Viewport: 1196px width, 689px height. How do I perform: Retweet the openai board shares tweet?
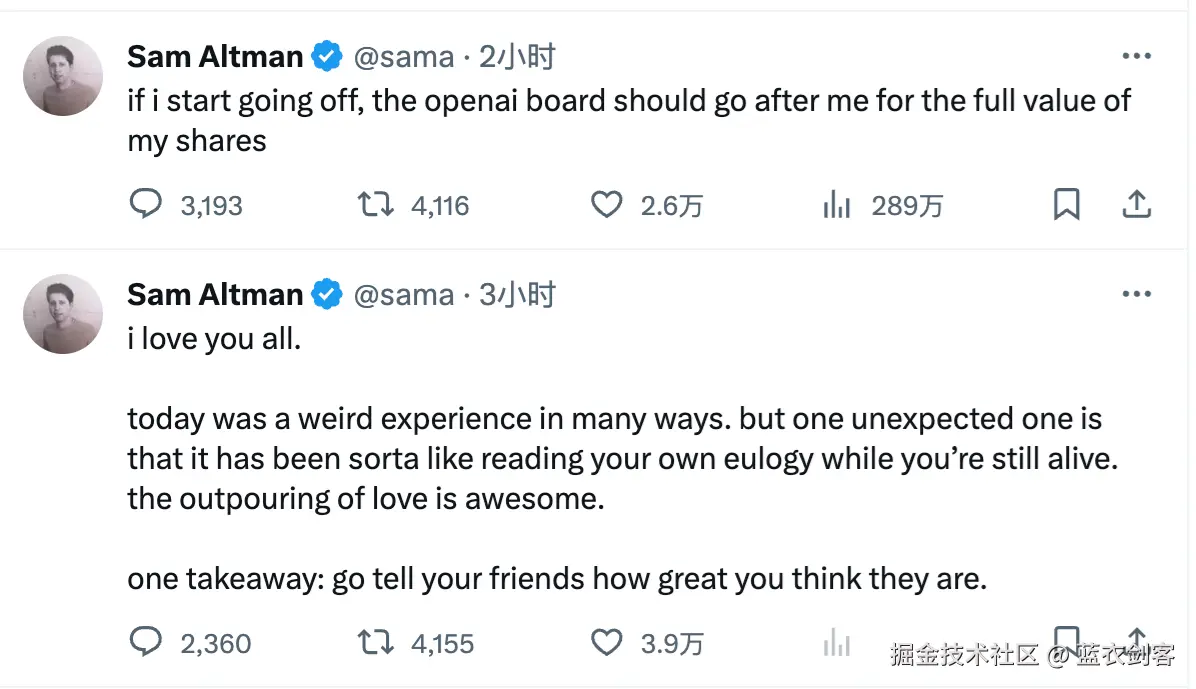376,205
